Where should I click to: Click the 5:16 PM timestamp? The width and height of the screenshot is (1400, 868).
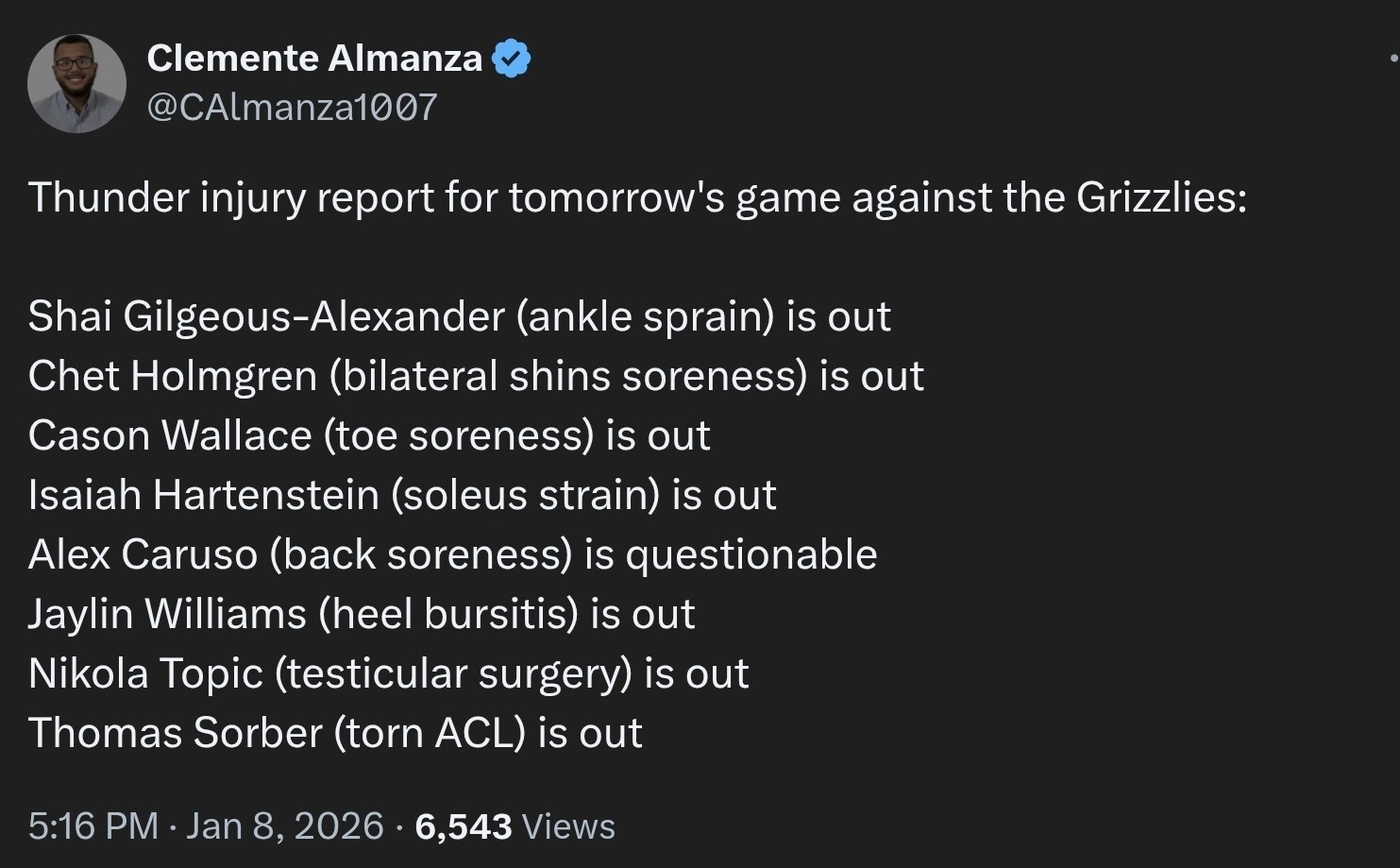[93, 826]
